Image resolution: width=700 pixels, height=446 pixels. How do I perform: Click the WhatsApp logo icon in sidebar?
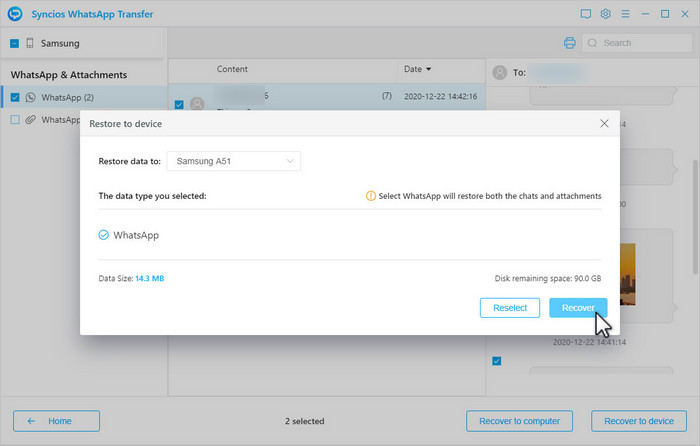[30, 97]
